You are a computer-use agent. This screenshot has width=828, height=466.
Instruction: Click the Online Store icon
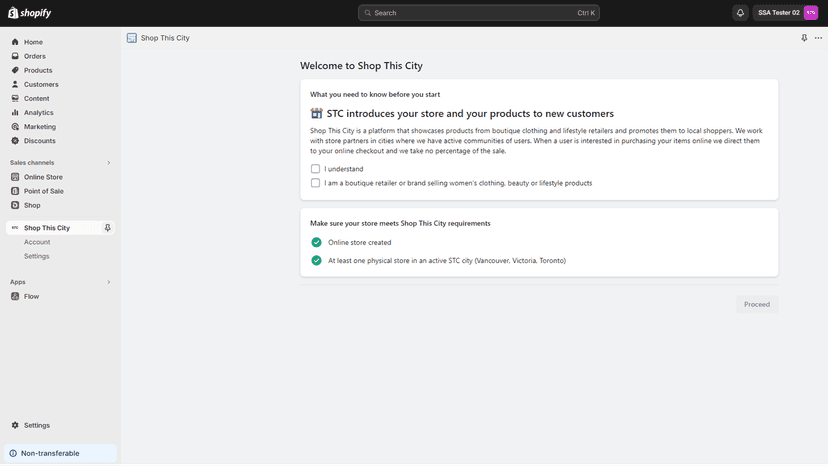(x=15, y=177)
